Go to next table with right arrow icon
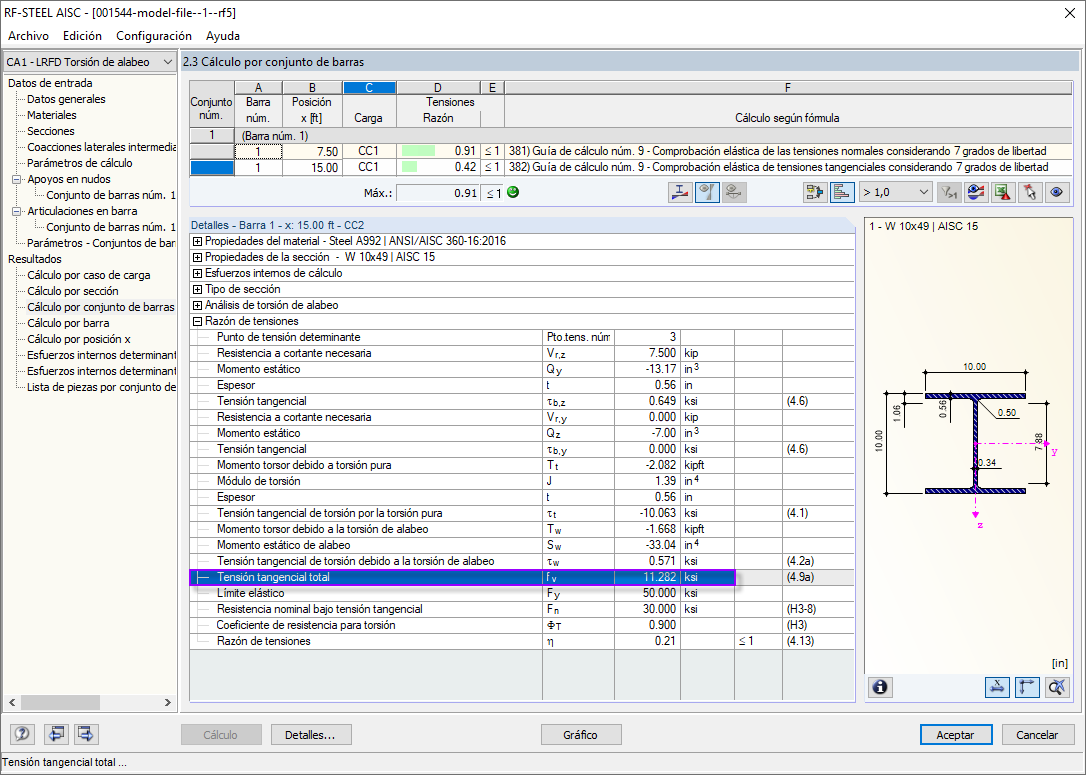This screenshot has width=1086, height=775. [85, 735]
